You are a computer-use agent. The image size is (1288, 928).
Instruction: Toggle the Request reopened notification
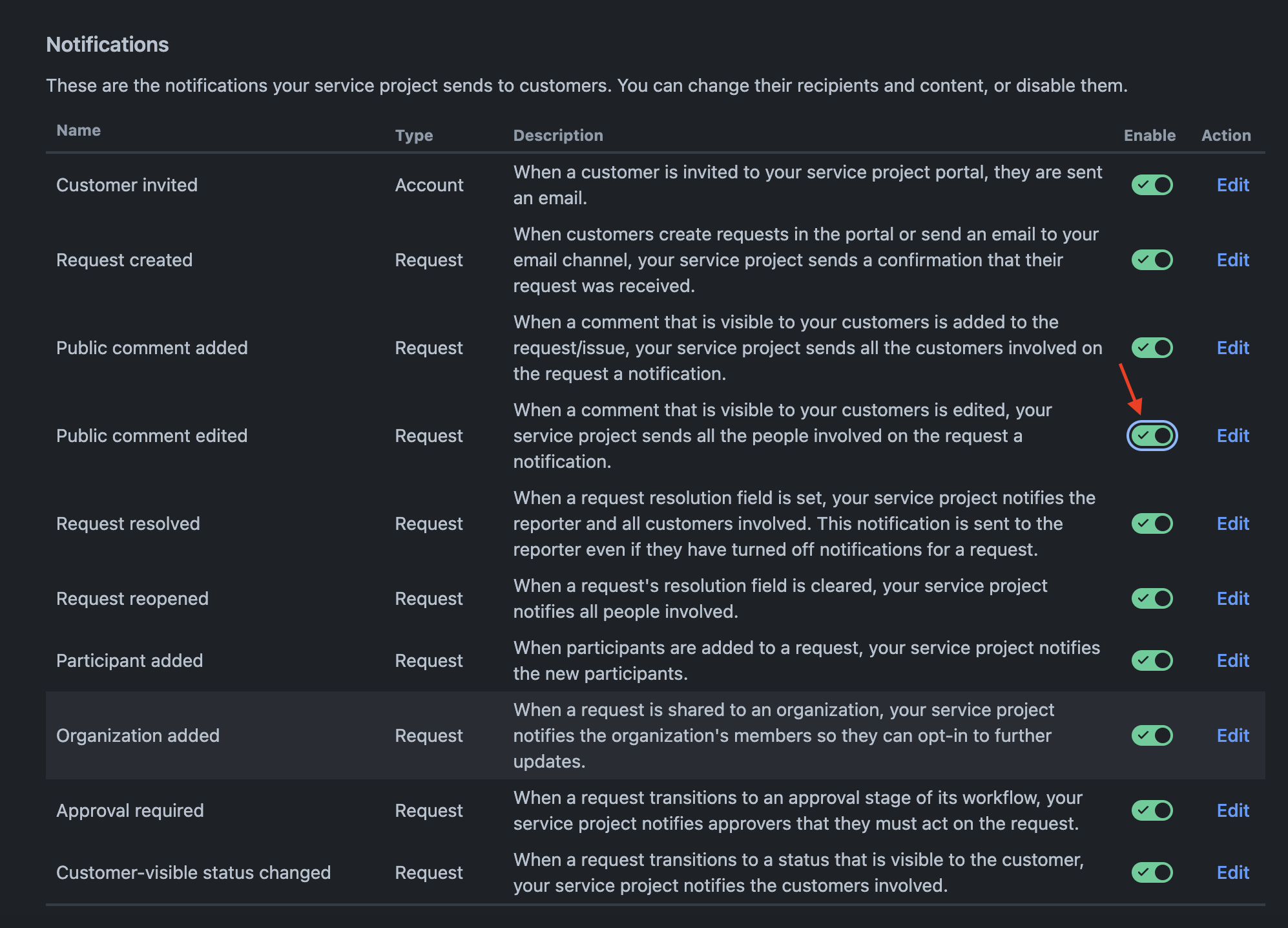(x=1152, y=599)
